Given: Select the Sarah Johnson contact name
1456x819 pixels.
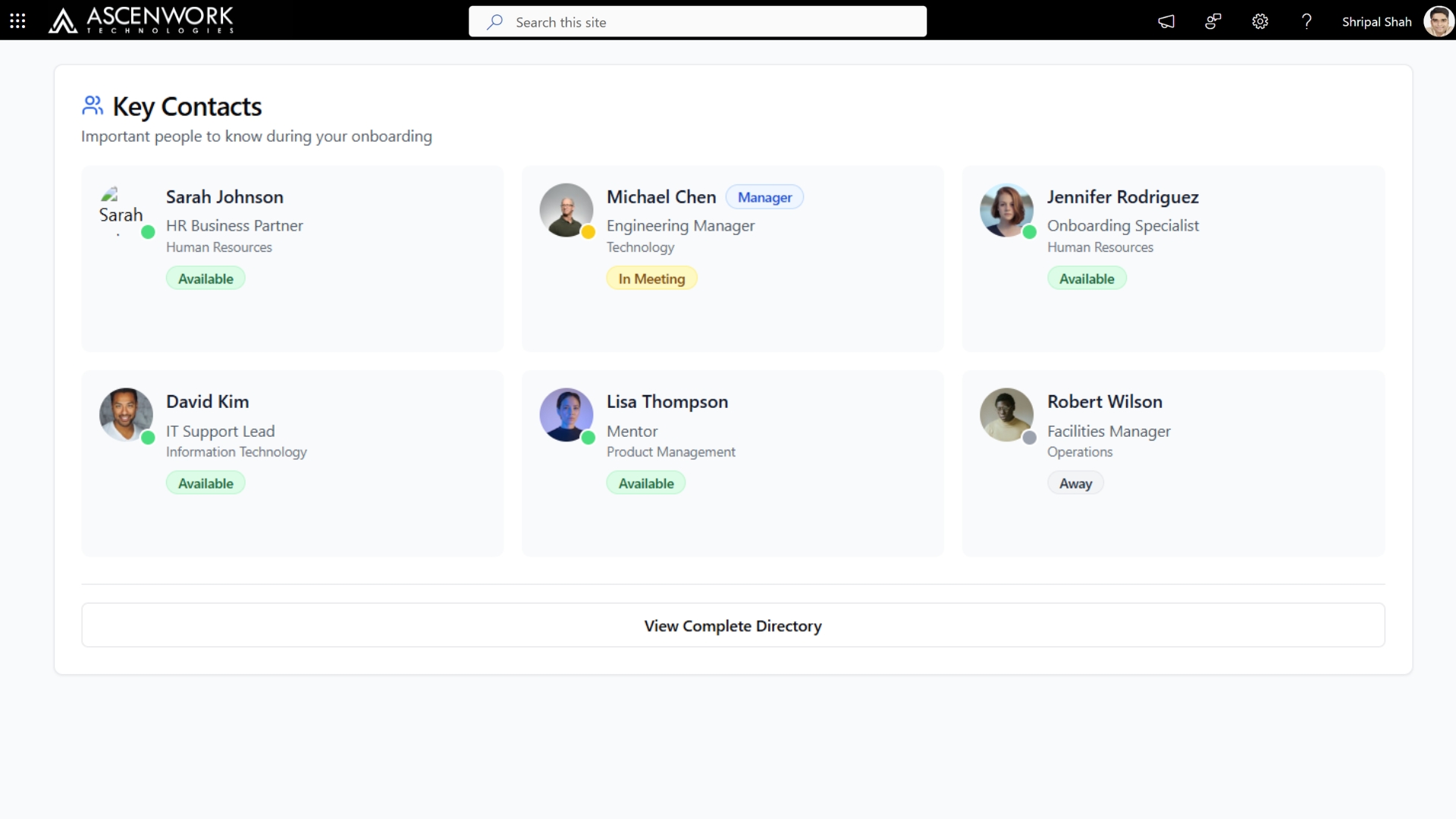Looking at the screenshot, I should [224, 197].
